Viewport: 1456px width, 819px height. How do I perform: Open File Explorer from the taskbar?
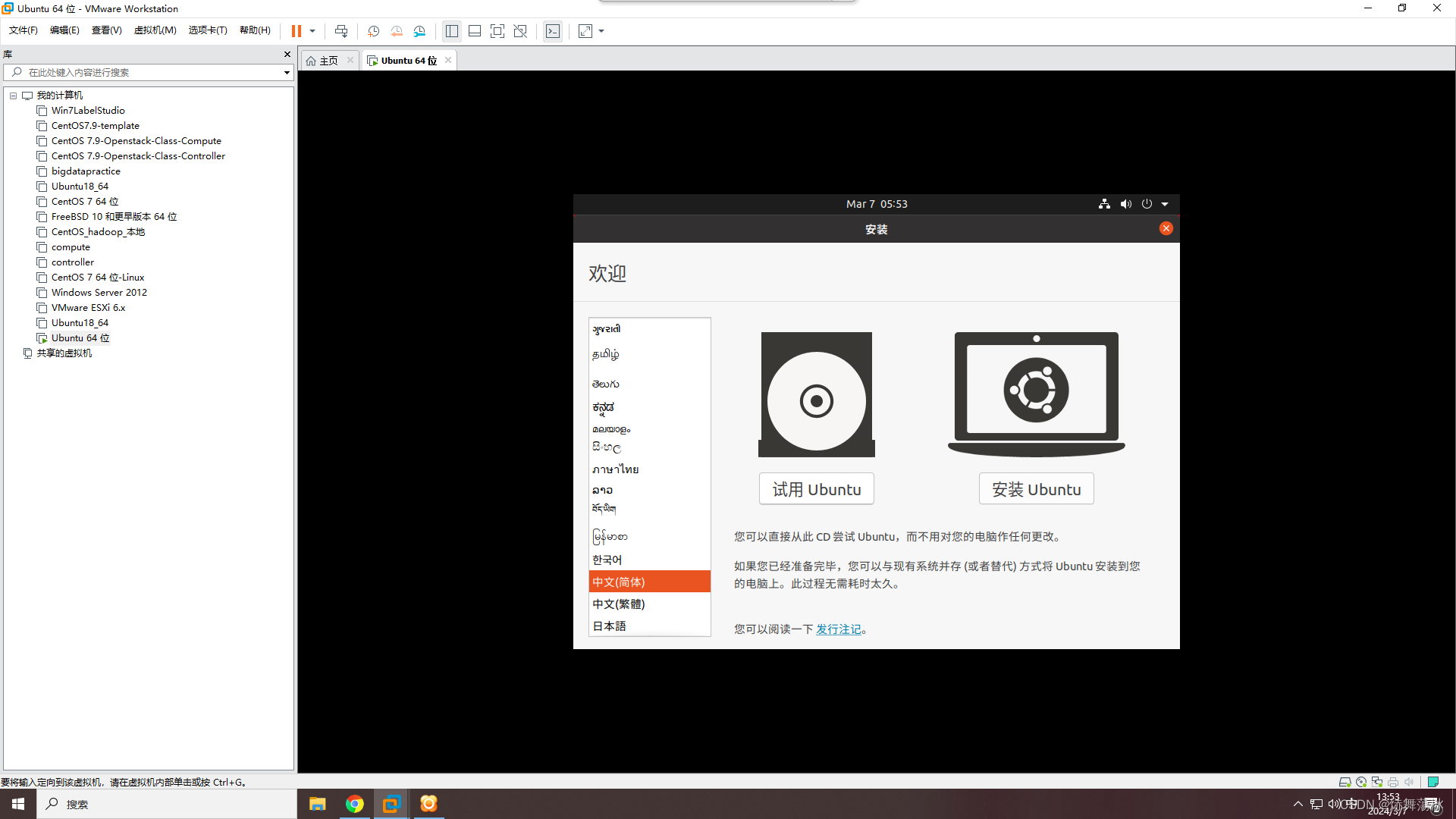[318, 804]
